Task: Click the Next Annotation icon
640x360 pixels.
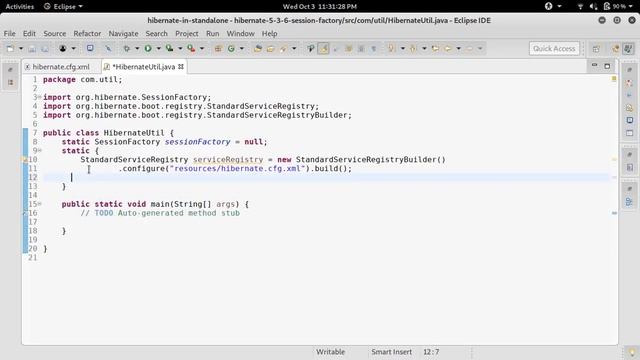Action: (391, 49)
